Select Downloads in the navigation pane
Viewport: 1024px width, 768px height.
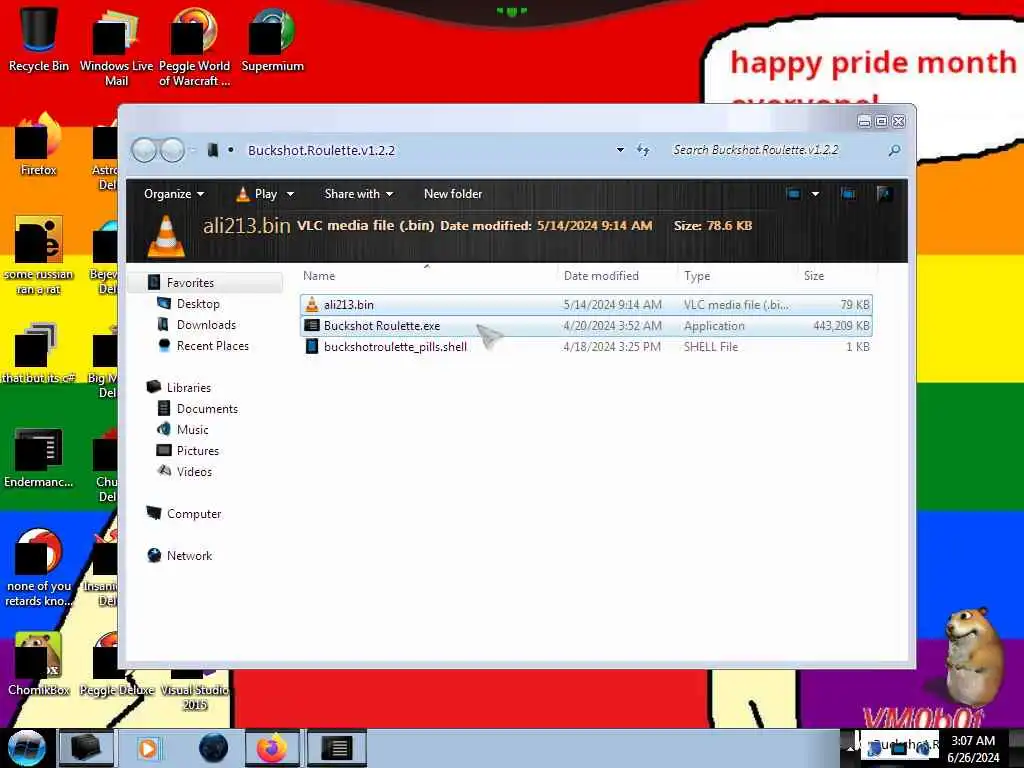(206, 325)
